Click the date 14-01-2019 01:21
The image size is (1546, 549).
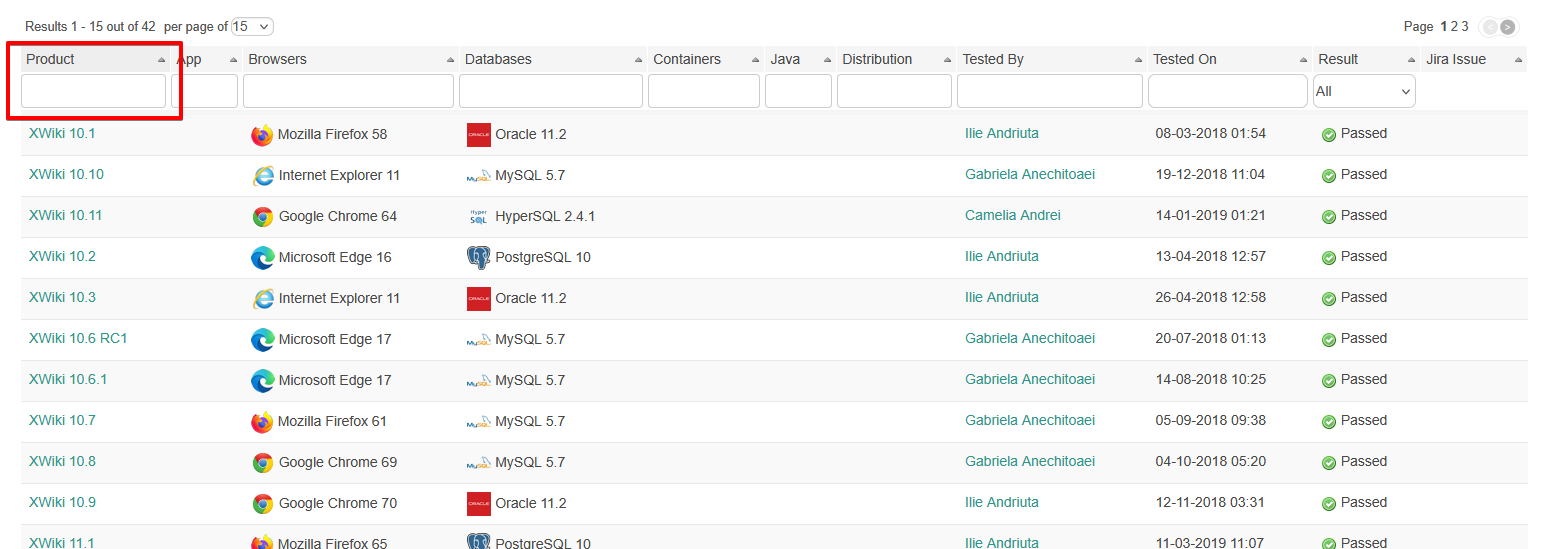[x=1210, y=215]
